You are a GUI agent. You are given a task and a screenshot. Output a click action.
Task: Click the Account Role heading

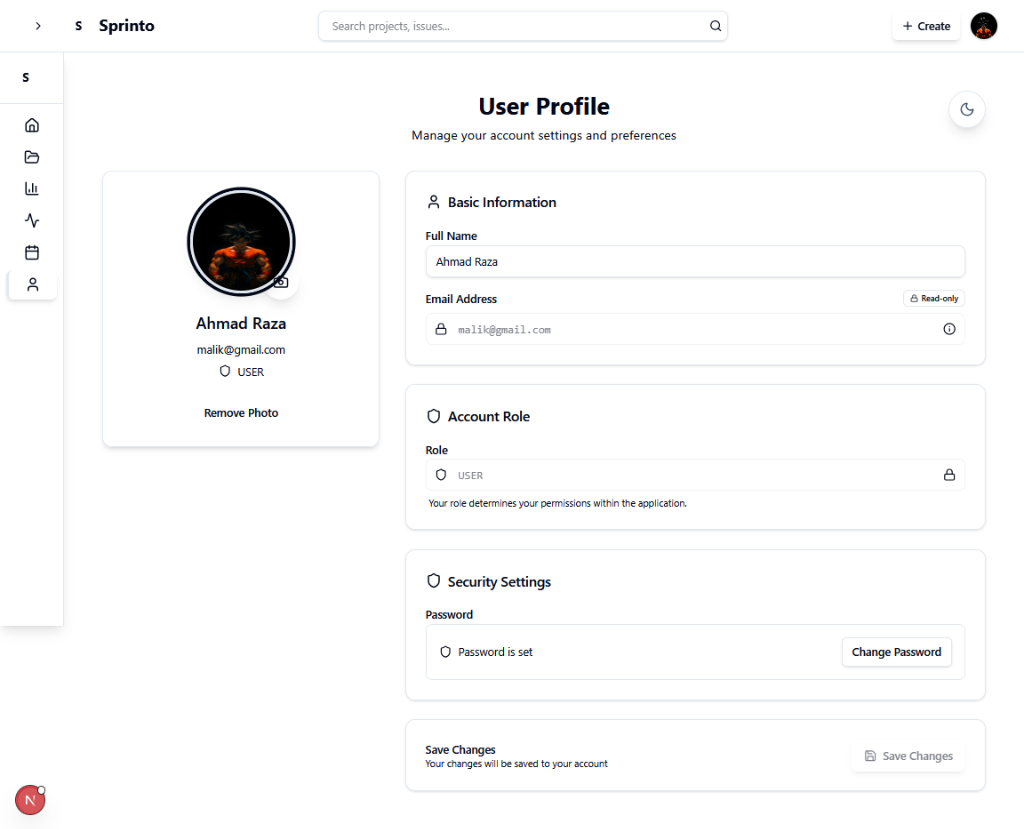(x=488, y=417)
